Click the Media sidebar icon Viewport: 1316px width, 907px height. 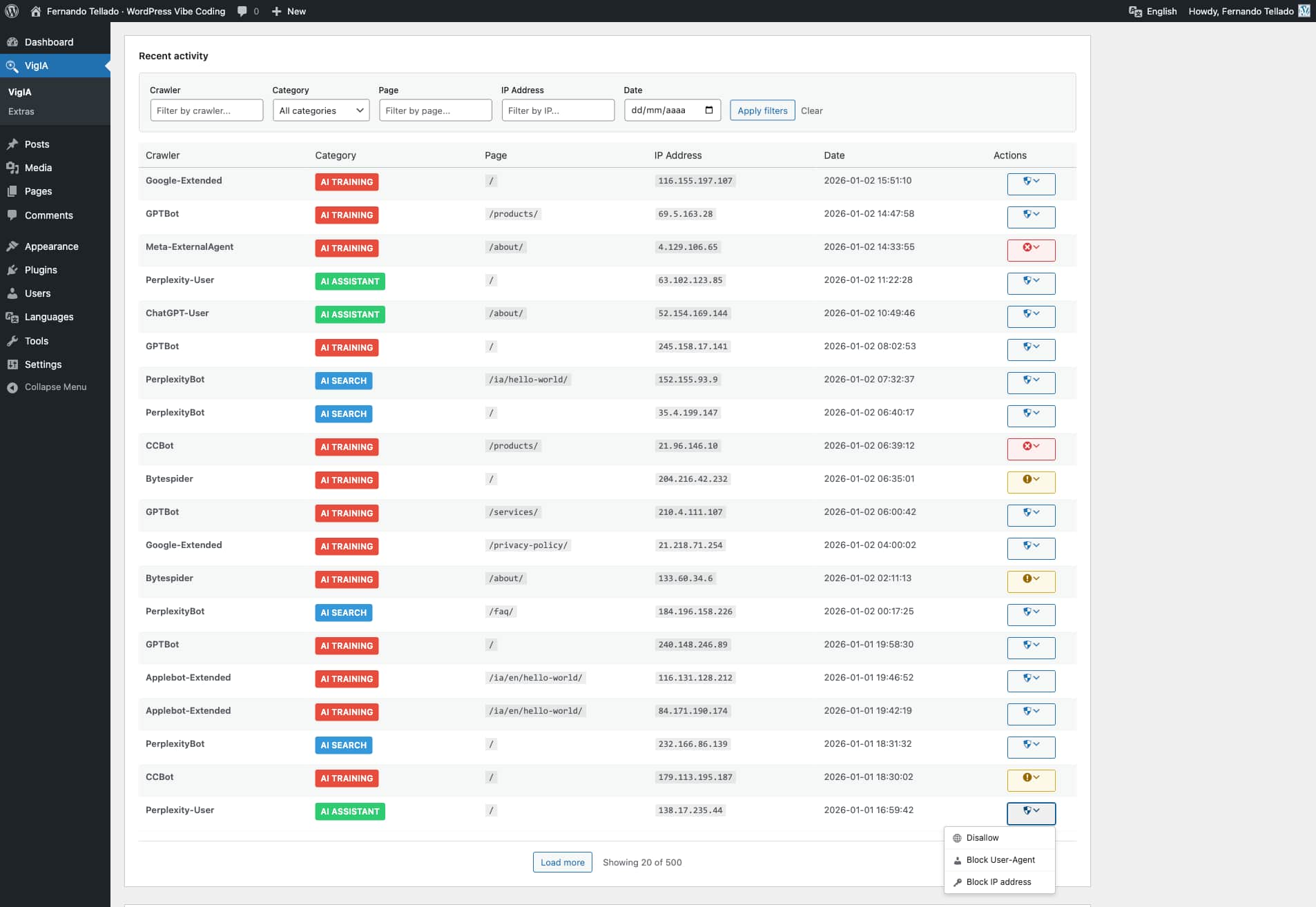14,168
